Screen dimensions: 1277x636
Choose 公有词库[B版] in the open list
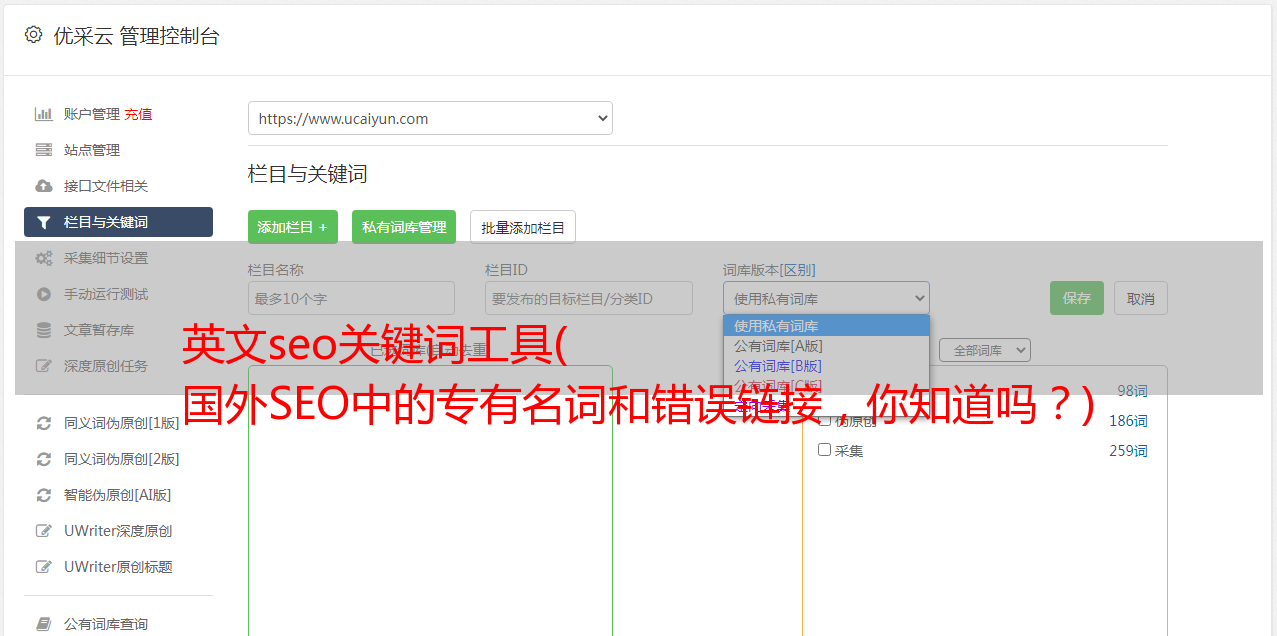[x=826, y=366]
